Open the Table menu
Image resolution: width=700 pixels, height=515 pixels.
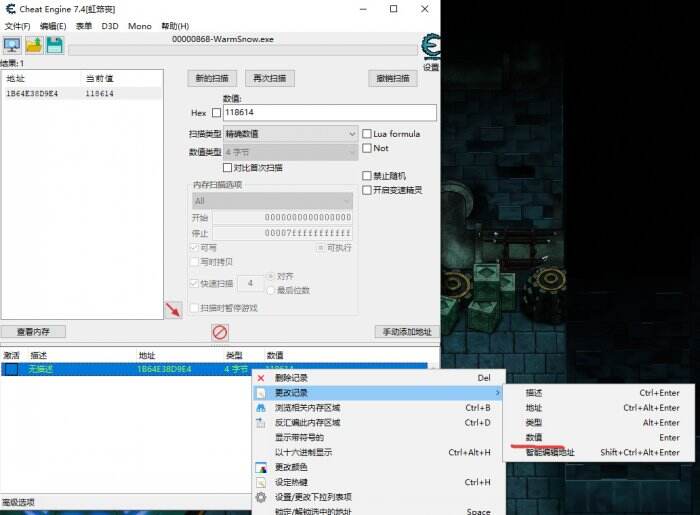click(84, 26)
